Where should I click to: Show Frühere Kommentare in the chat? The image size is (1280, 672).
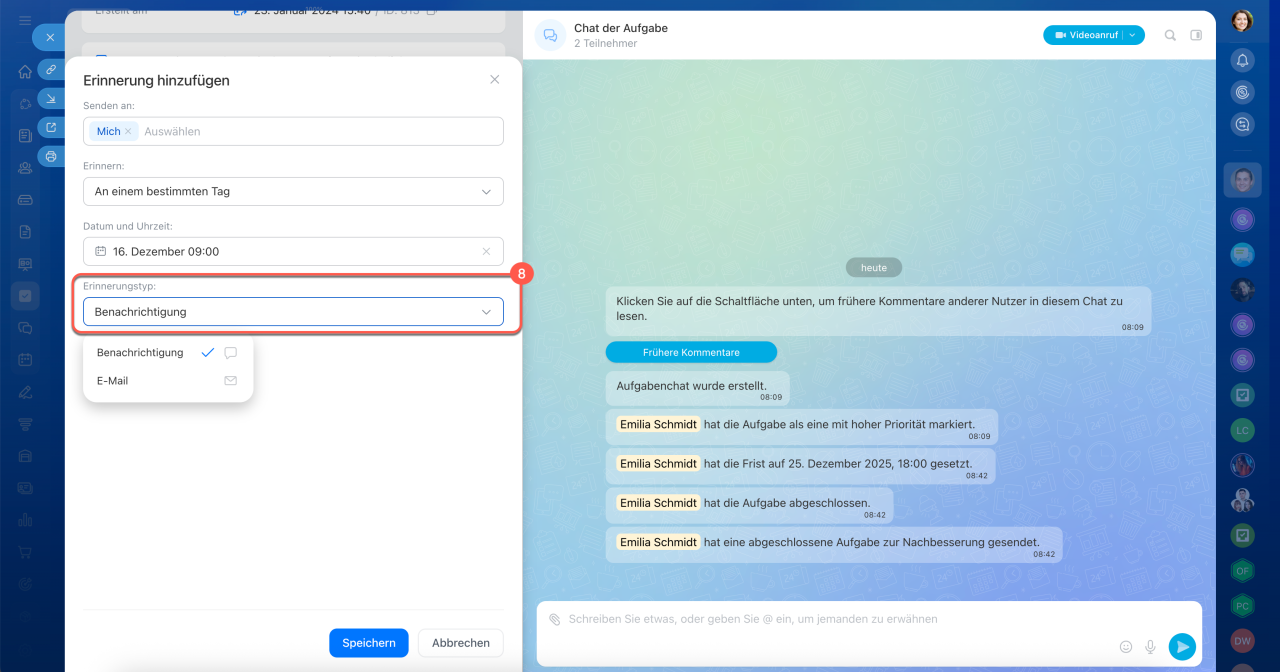[691, 352]
